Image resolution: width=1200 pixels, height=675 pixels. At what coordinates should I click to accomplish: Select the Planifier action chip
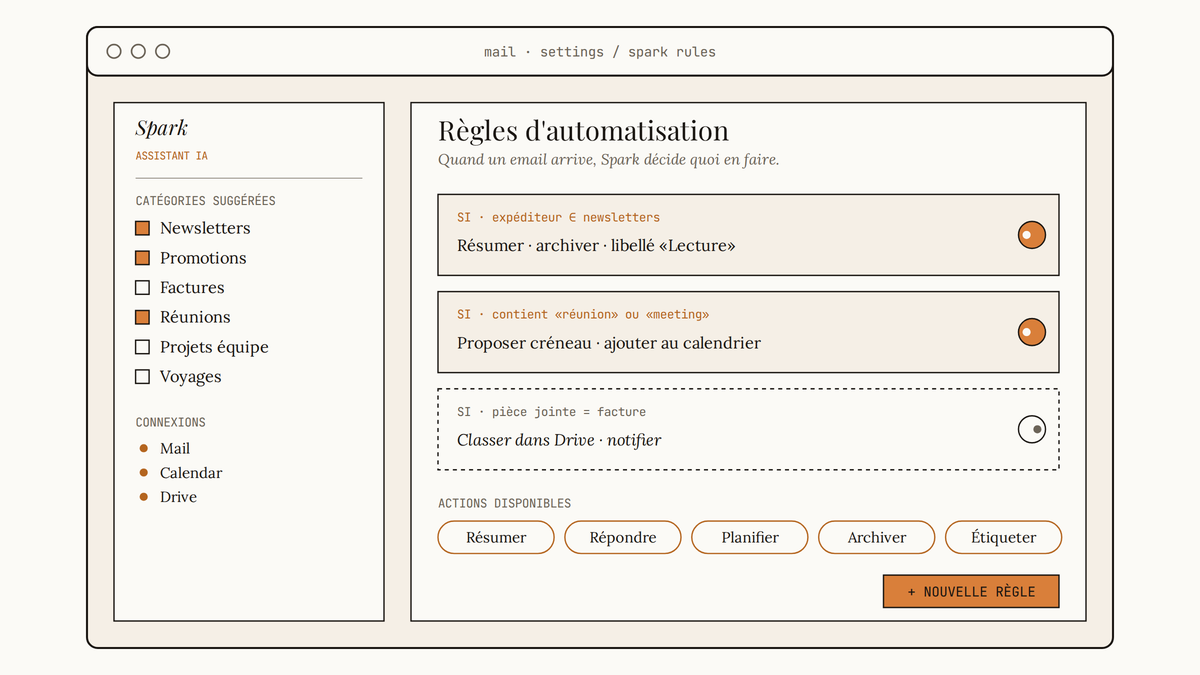pyautogui.click(x=750, y=537)
